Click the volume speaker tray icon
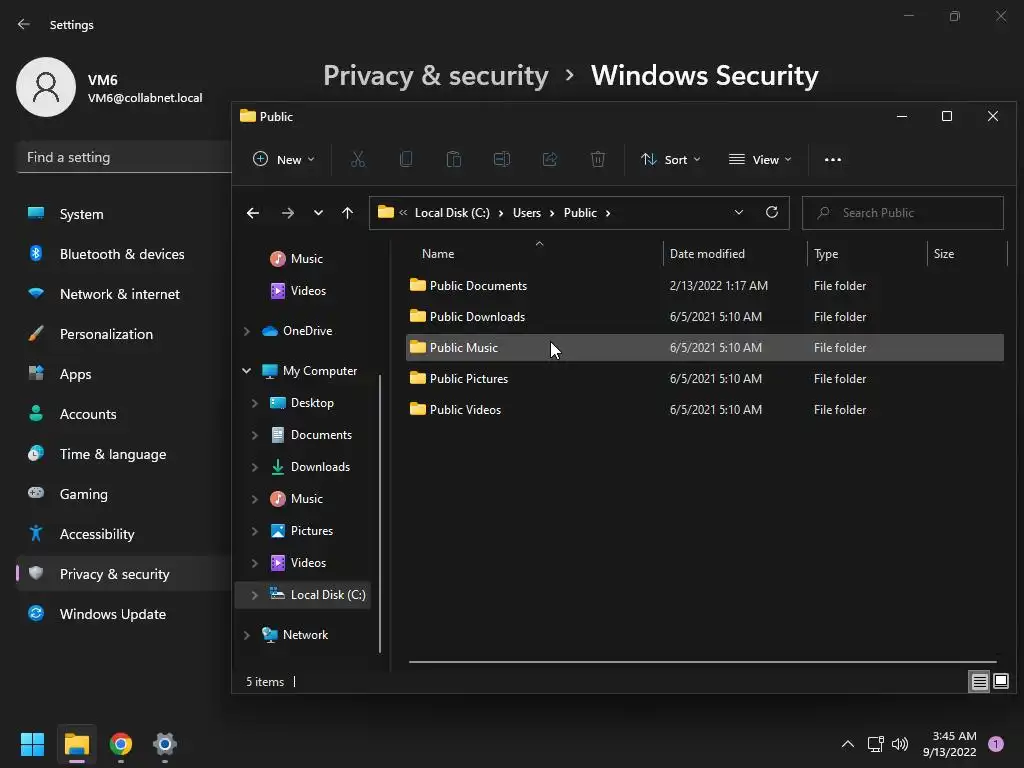The image size is (1024, 768). [900, 744]
